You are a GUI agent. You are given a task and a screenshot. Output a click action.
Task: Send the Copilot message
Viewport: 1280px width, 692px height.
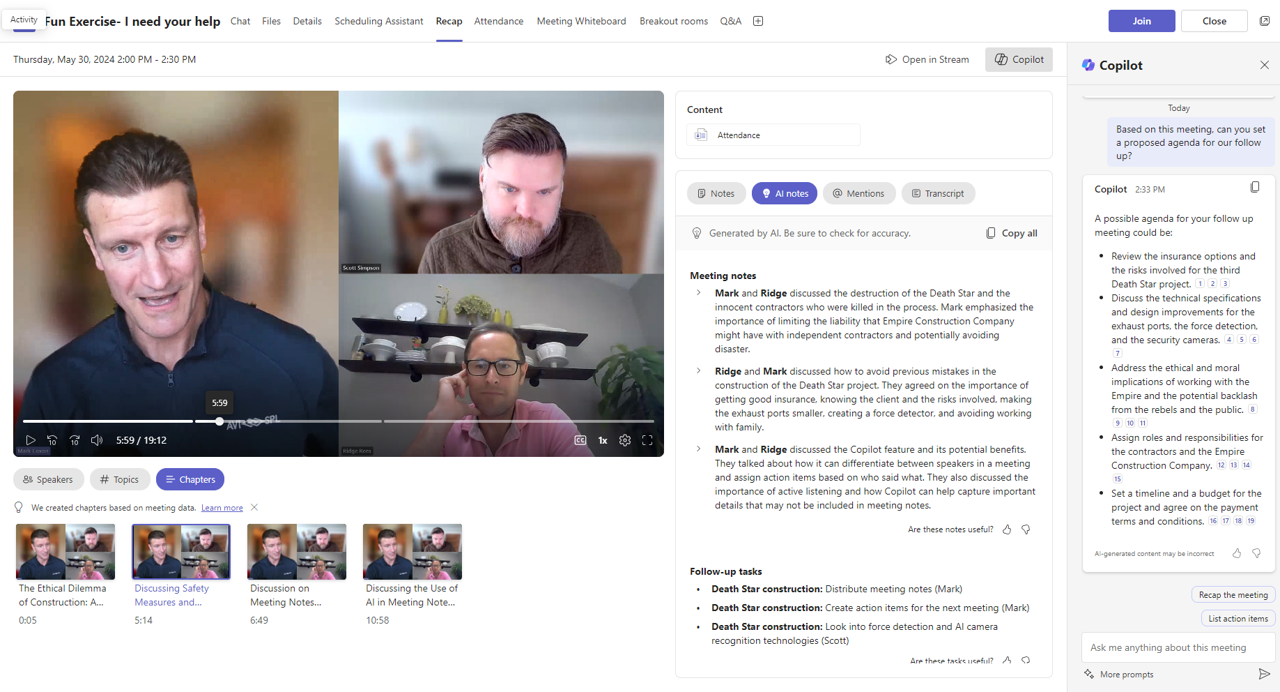(x=1264, y=674)
